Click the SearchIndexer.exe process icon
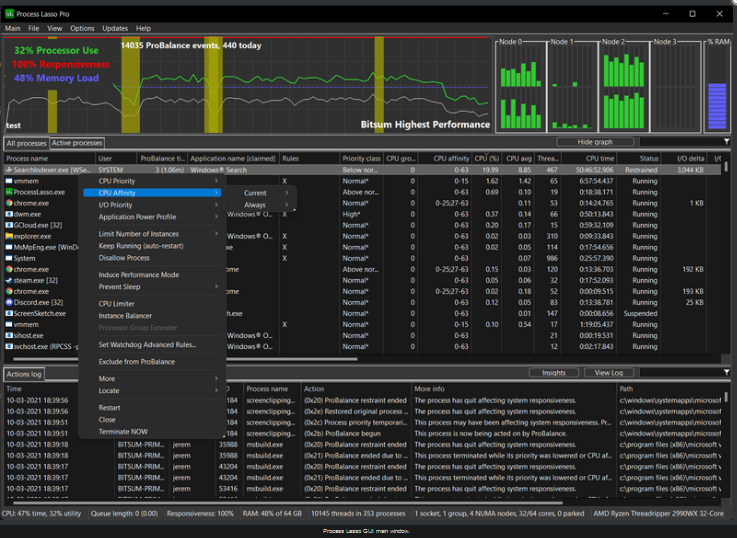737x538 pixels. (x=9, y=170)
